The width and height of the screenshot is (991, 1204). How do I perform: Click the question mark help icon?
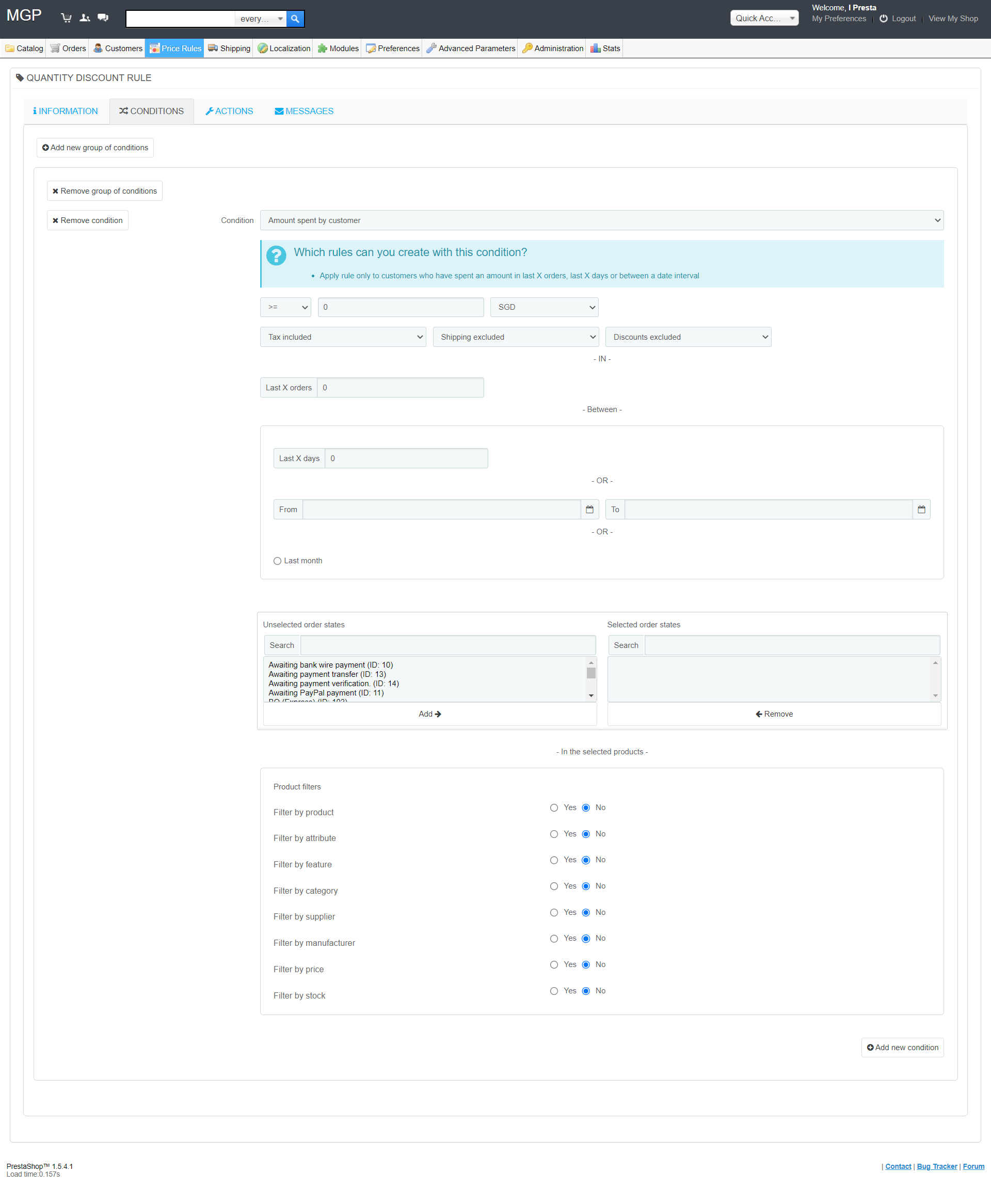(x=276, y=255)
